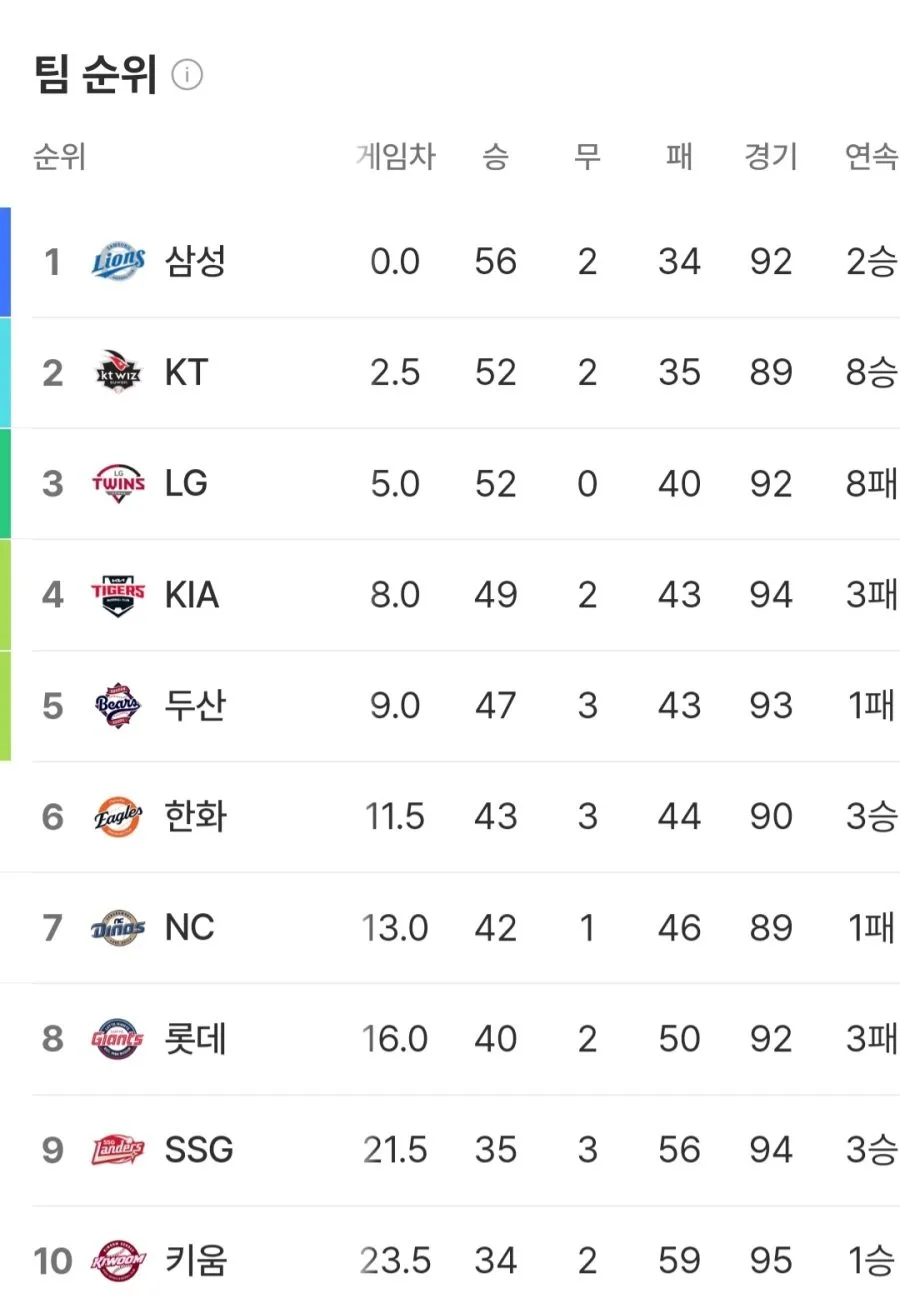This screenshot has height=1313, width=900.
Task: Open the 삼성 team name link
Action: (x=196, y=262)
